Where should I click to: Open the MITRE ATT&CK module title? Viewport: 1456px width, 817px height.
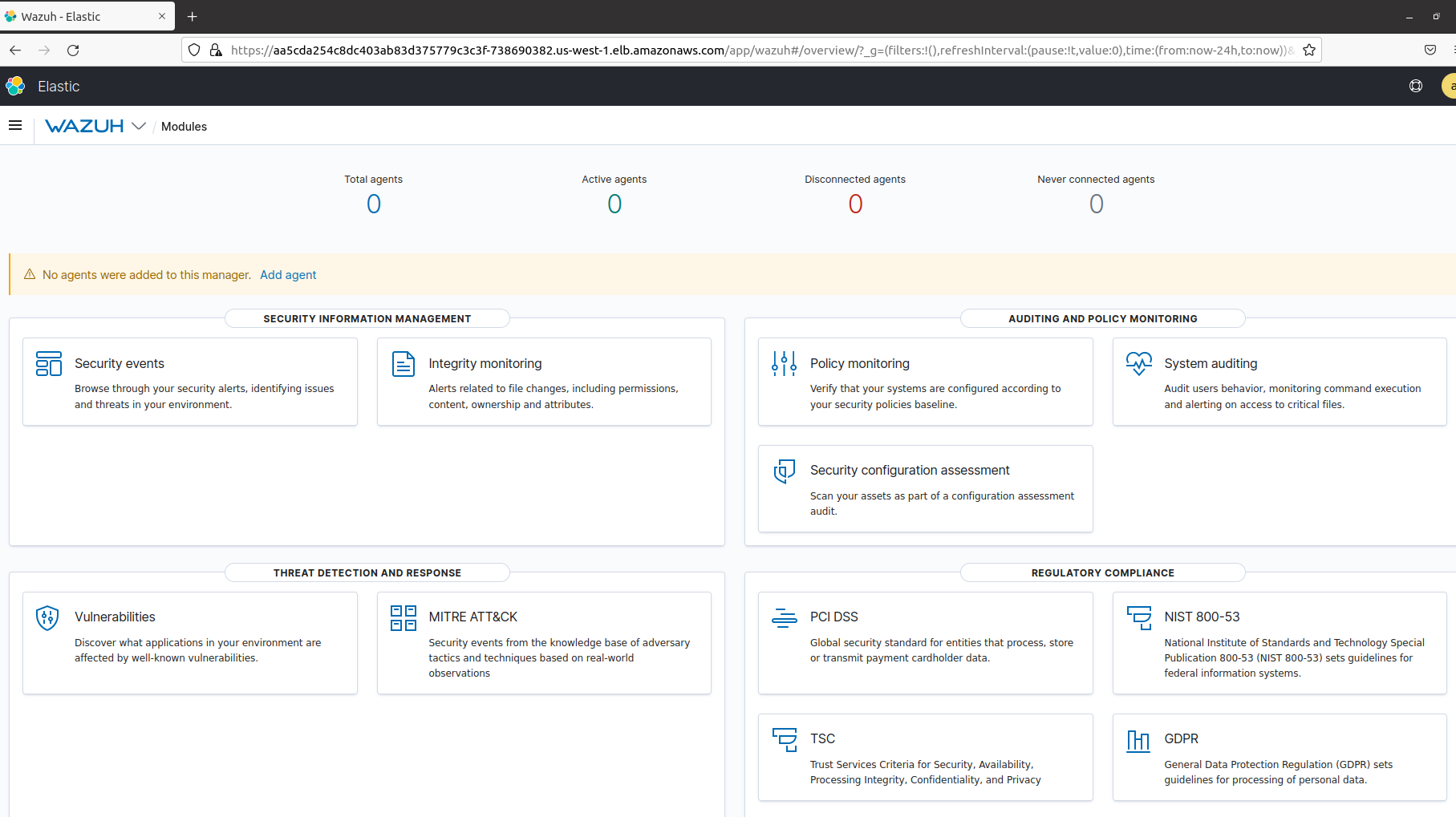coord(473,617)
